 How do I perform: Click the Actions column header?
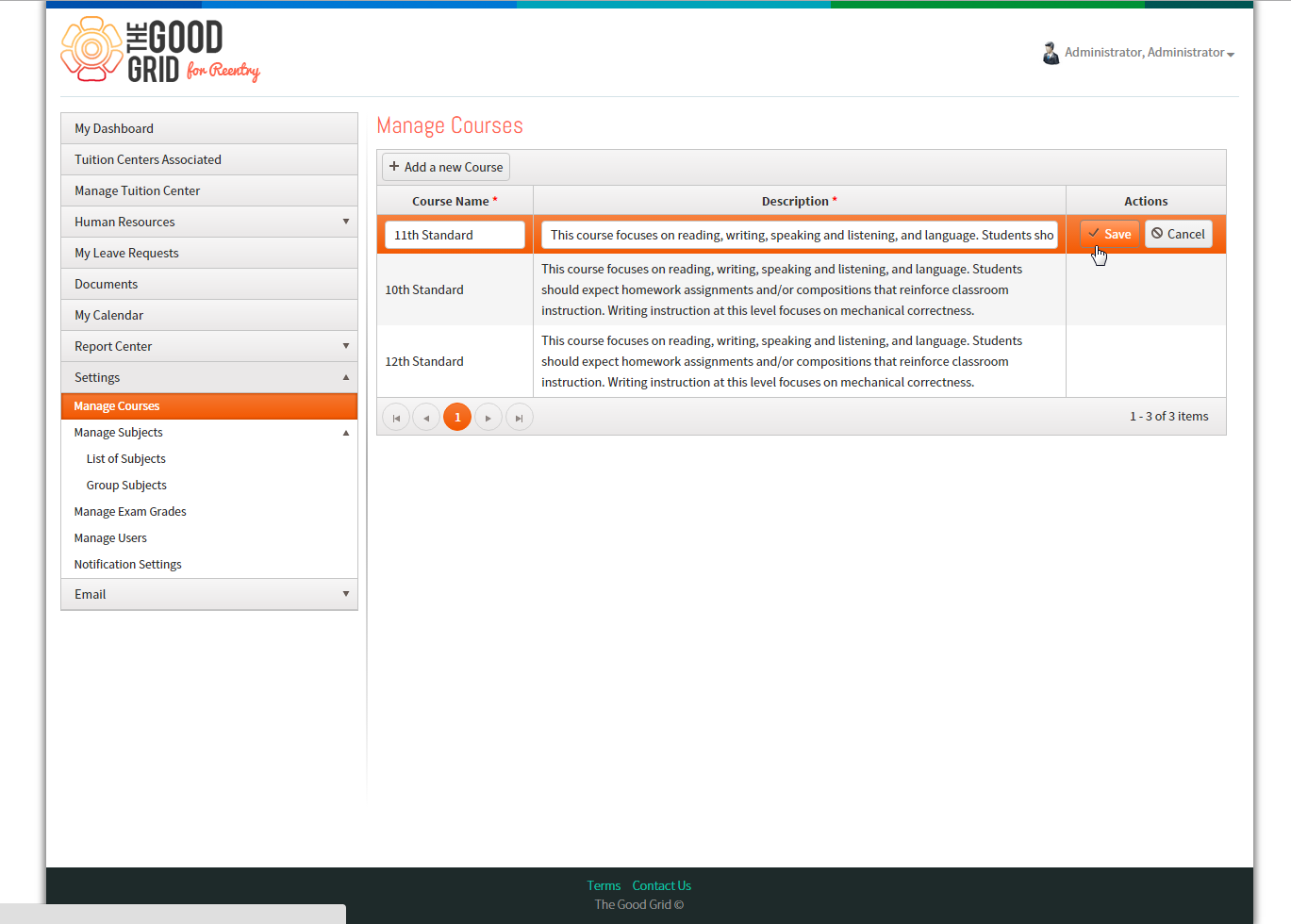pyautogui.click(x=1146, y=201)
